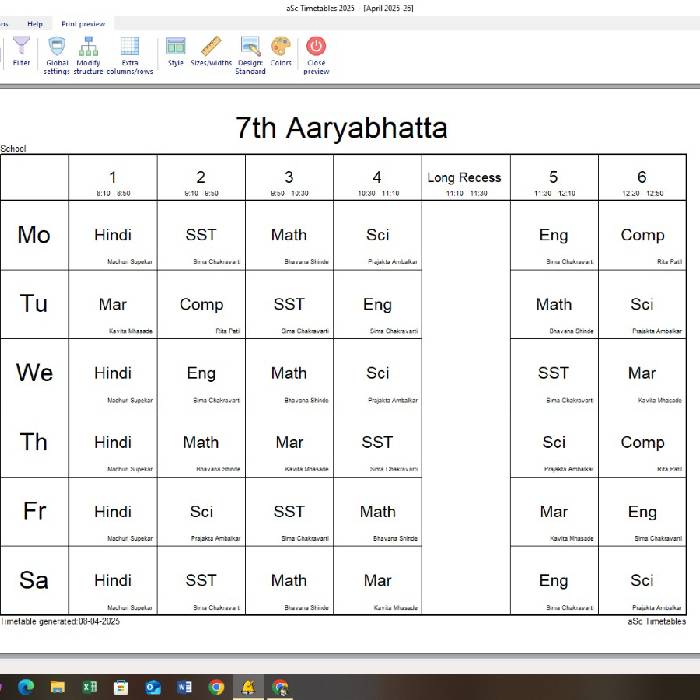Screen dimensions: 700x700
Task: Click the School label above the table
Action: pos(13,149)
